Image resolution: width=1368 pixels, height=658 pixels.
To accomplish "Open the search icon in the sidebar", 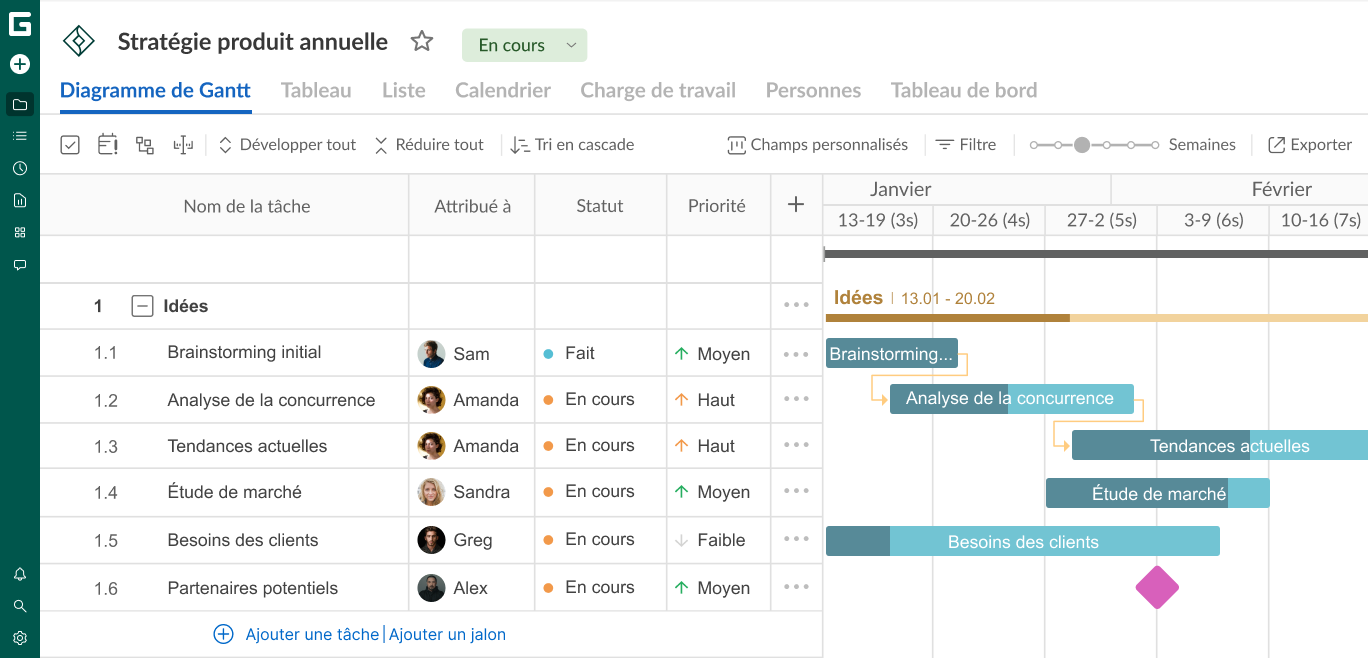I will pos(20,606).
